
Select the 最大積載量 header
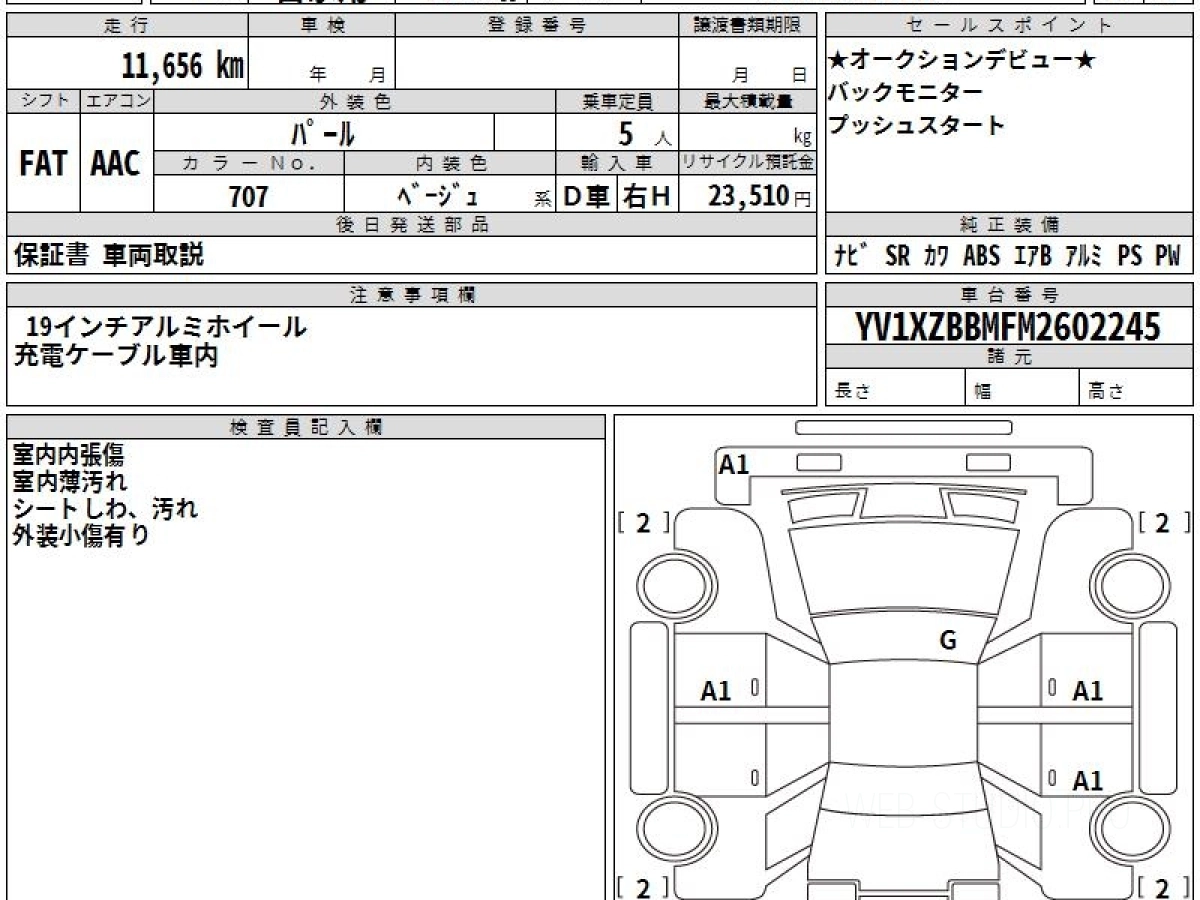(x=747, y=101)
